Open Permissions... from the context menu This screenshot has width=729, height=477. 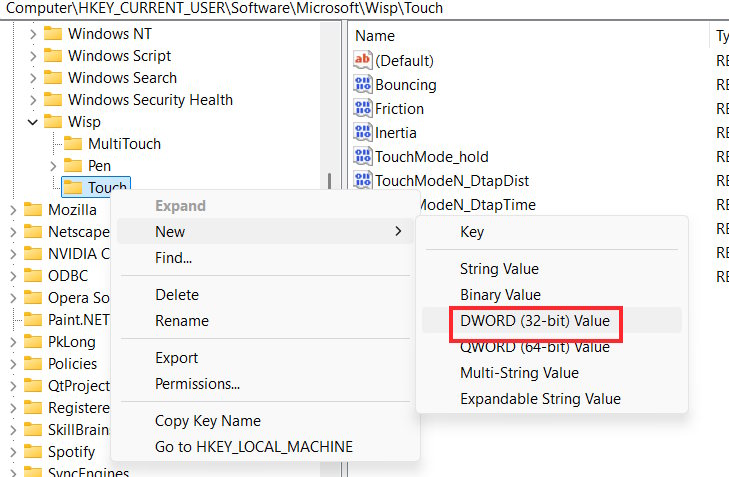point(265,384)
